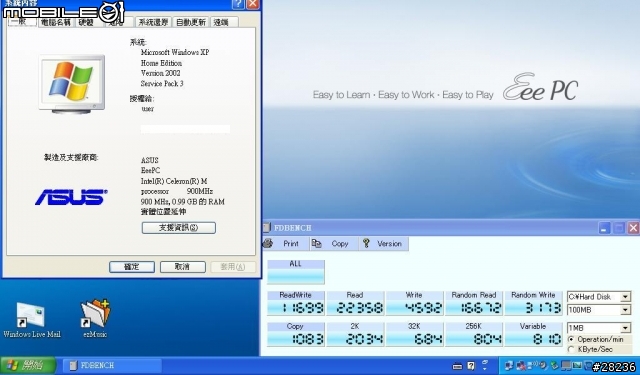Viewport: 640px width, 375px height.
Task: Expand the 1MB block size dropdown
Action: tap(625, 328)
